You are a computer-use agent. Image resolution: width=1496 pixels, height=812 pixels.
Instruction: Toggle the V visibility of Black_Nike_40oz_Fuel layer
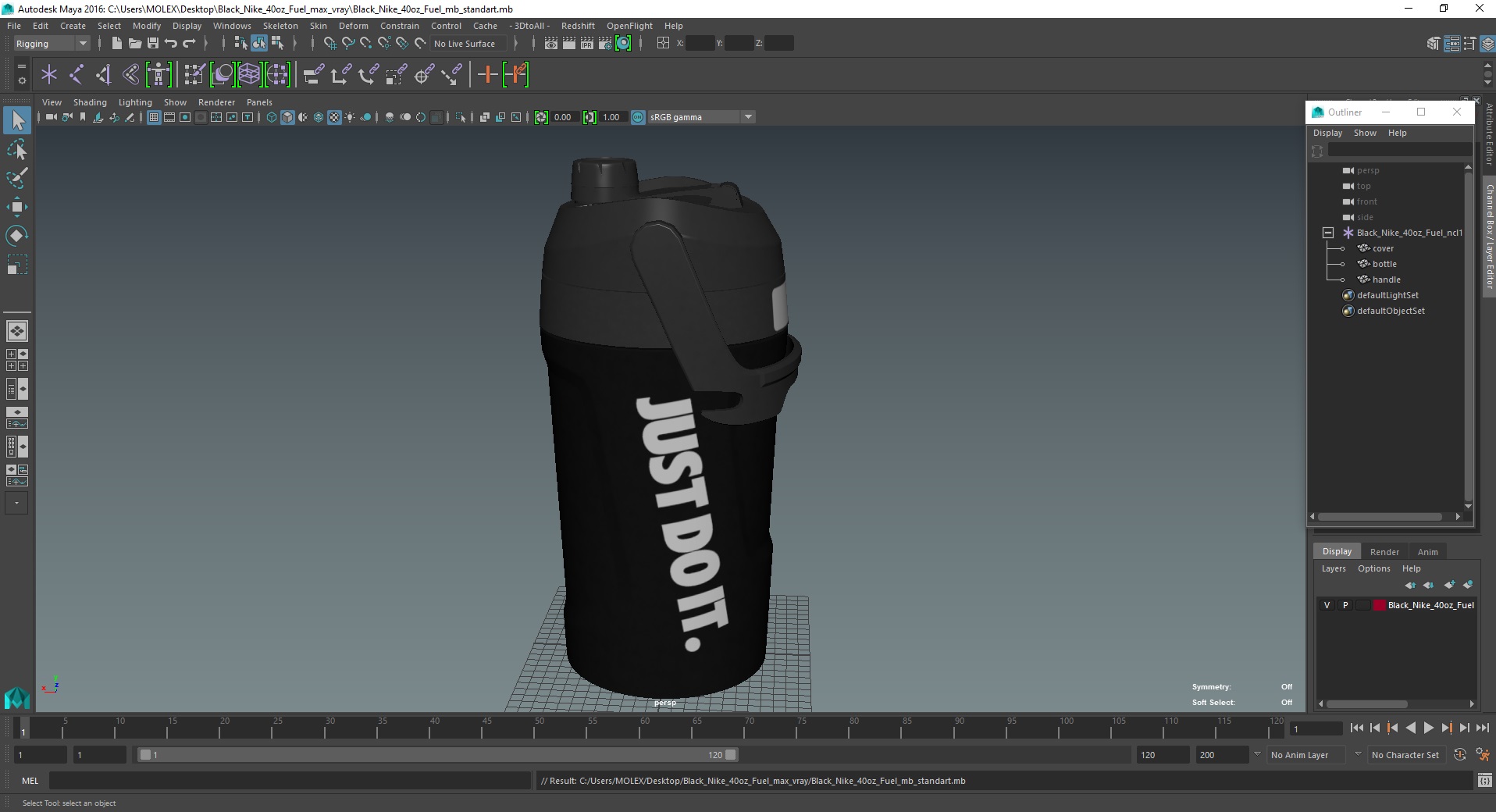(x=1327, y=605)
